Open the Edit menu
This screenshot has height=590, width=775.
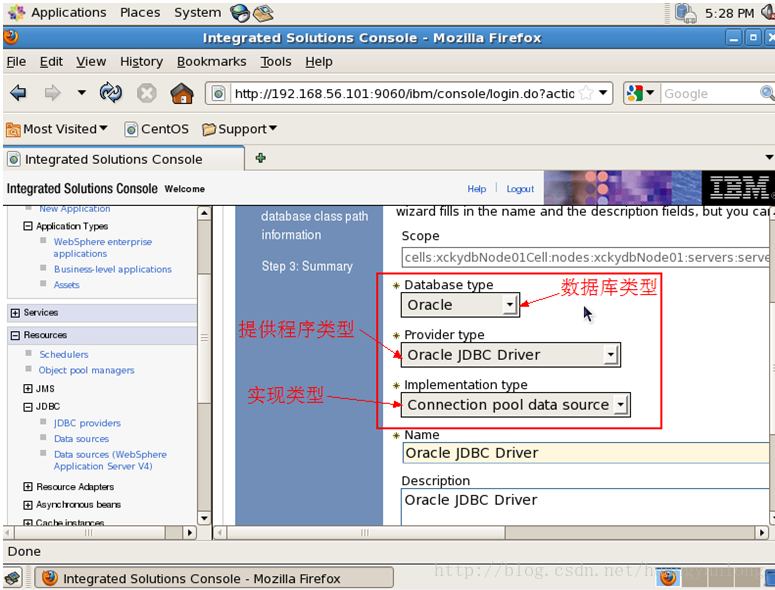tap(51, 62)
